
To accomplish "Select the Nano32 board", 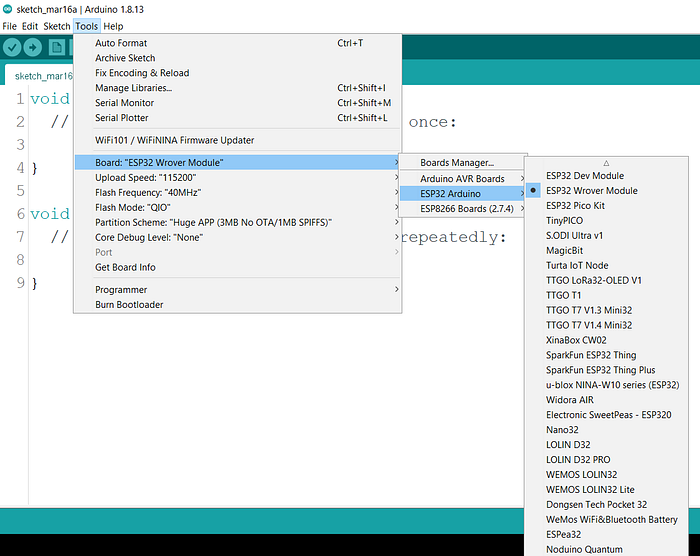I will pos(606,430).
